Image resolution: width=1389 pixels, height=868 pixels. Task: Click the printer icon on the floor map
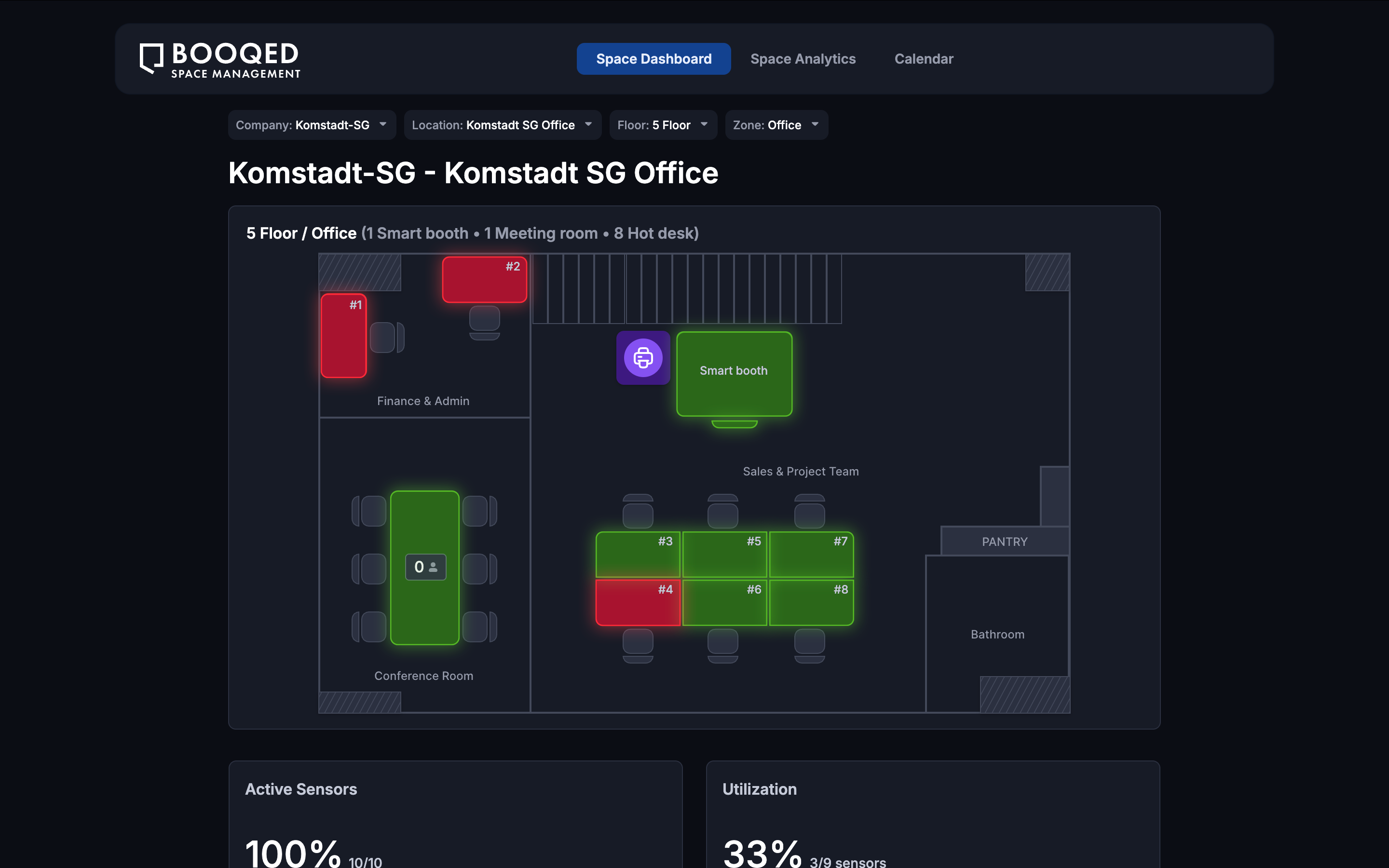coord(642,358)
